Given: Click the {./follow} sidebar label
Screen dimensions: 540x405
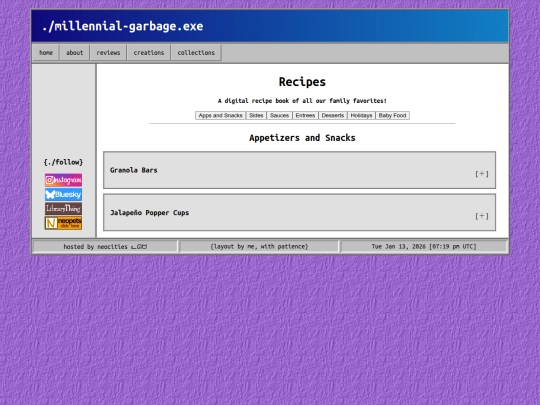Looking at the screenshot, I should (63, 162).
